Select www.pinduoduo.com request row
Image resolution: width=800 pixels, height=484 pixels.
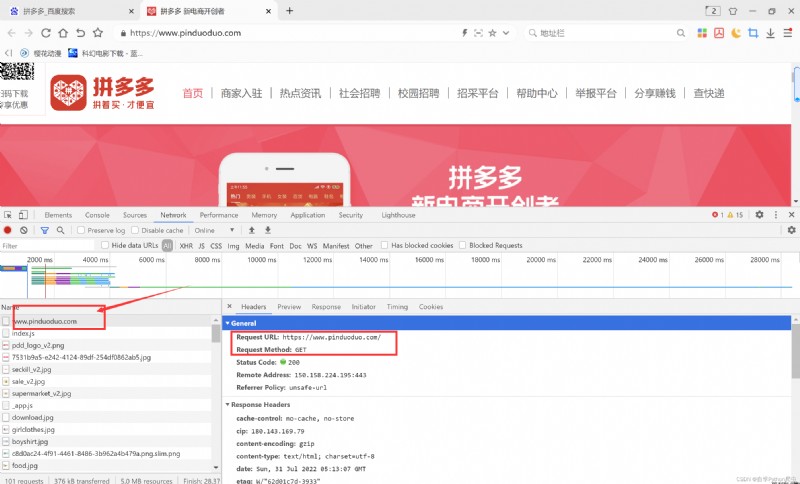pos(106,321)
